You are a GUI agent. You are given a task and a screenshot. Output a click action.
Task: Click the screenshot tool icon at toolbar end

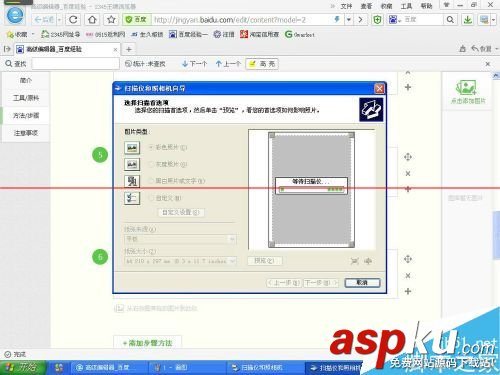[x=484, y=20]
